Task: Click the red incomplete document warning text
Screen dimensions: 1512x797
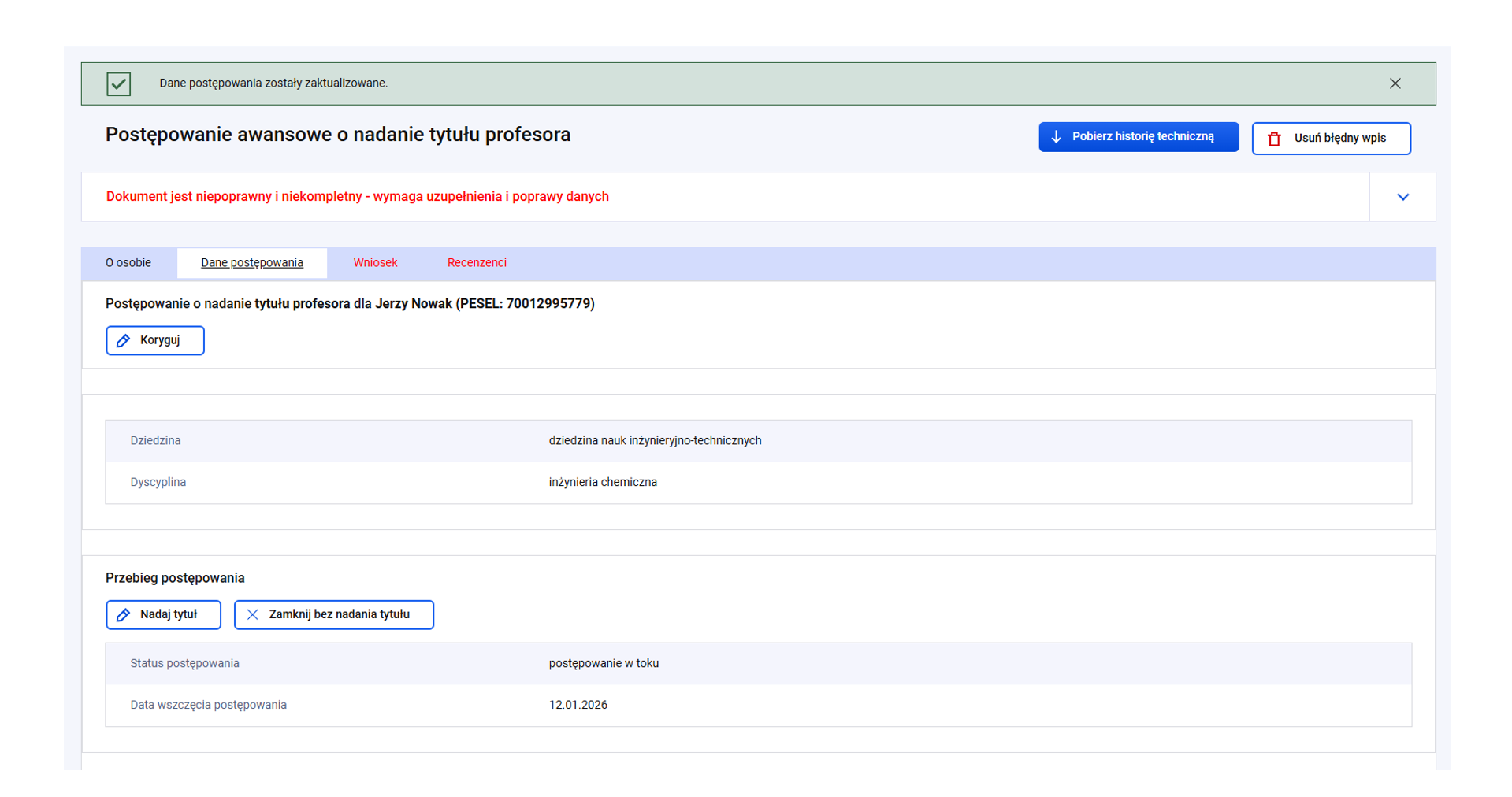Action: [357, 197]
